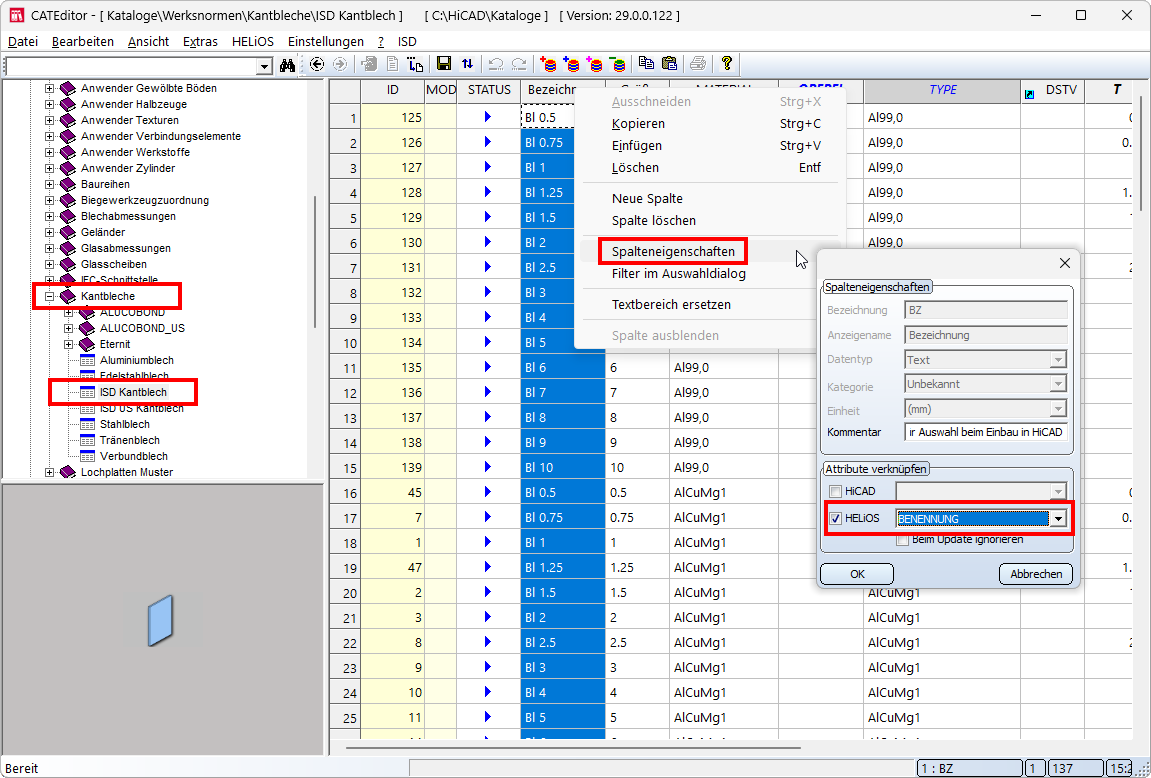Open the Einstellungen menu
Image resolution: width=1151 pixels, height=778 pixels.
tap(326, 42)
